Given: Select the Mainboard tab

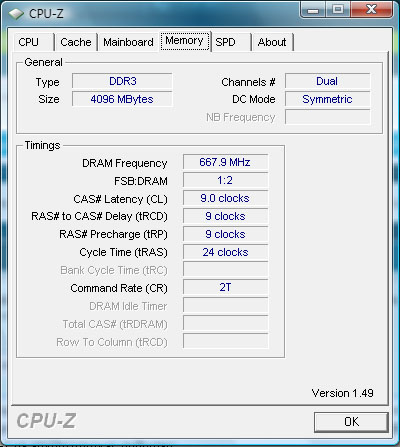Looking at the screenshot, I should 128,42.
